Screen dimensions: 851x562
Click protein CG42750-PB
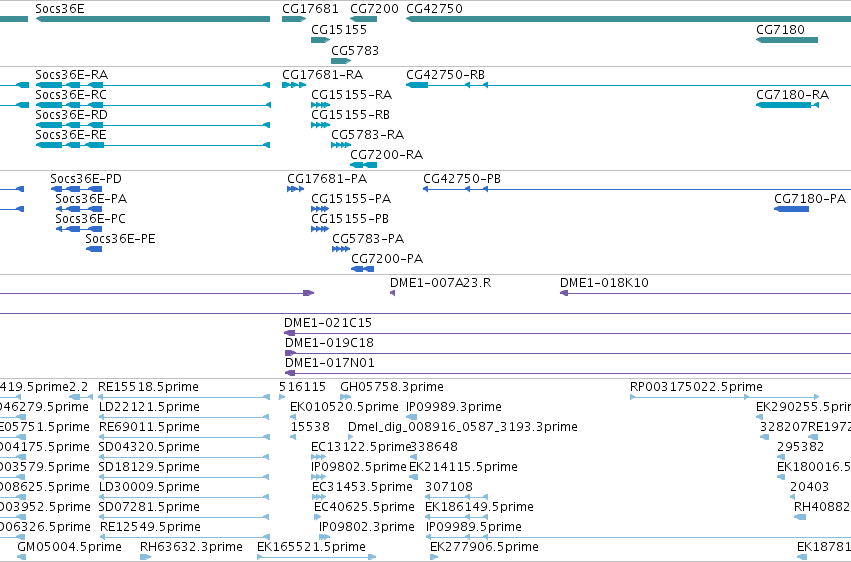point(637,189)
